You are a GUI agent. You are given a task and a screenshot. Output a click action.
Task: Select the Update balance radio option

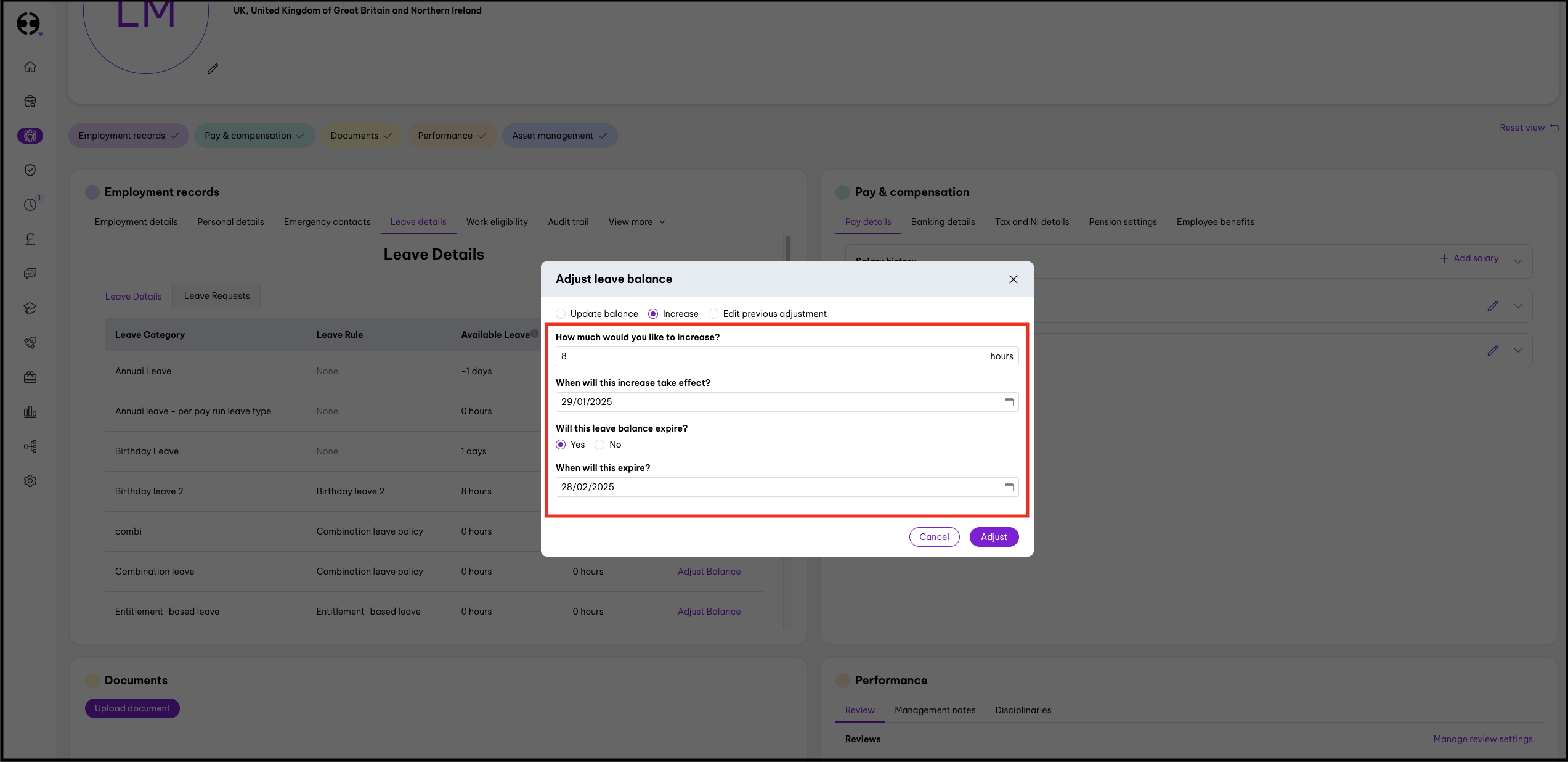(561, 314)
